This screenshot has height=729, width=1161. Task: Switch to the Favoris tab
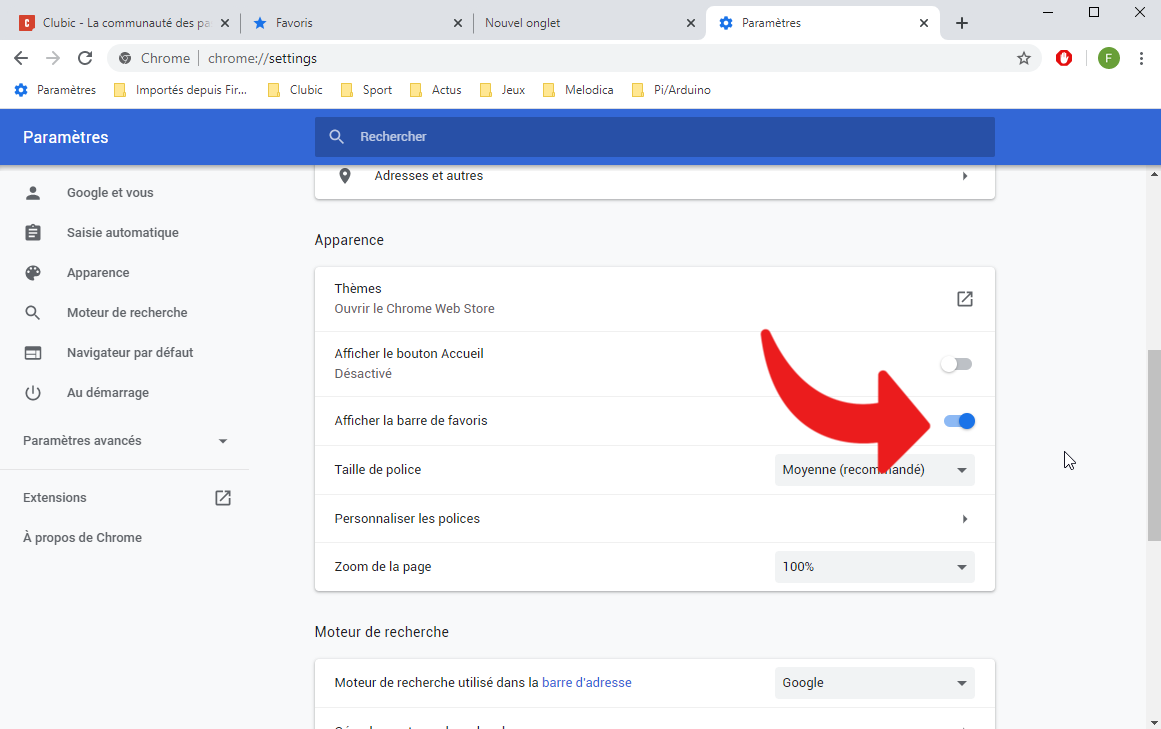click(357, 23)
